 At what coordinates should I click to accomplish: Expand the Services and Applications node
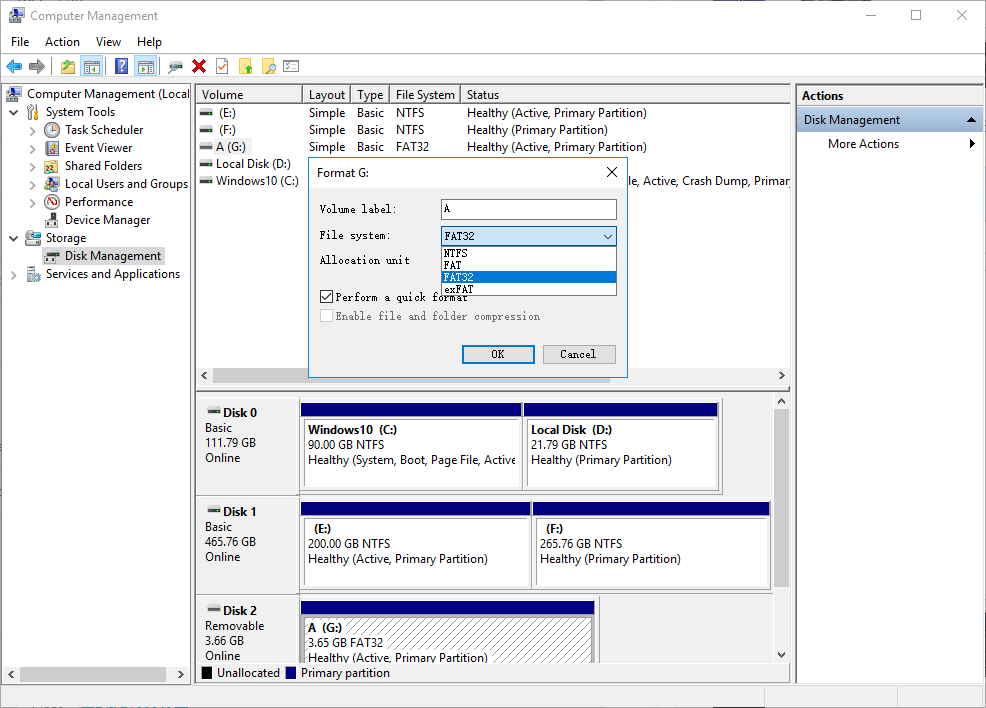point(13,274)
